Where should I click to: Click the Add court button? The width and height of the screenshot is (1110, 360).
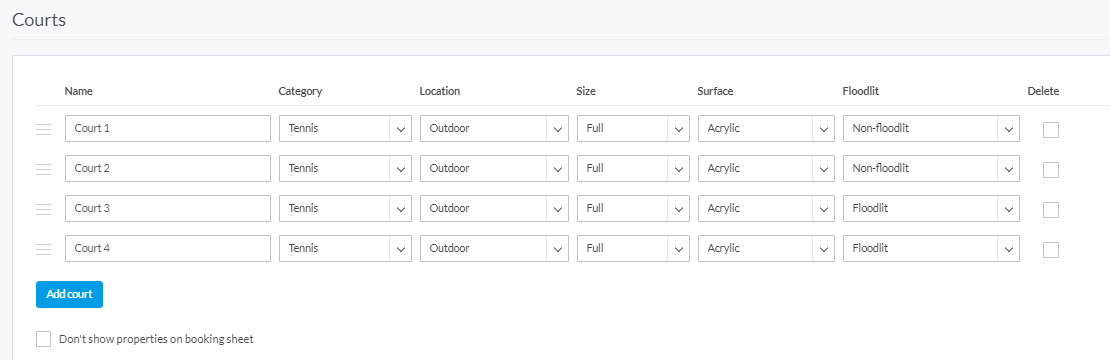pos(69,294)
